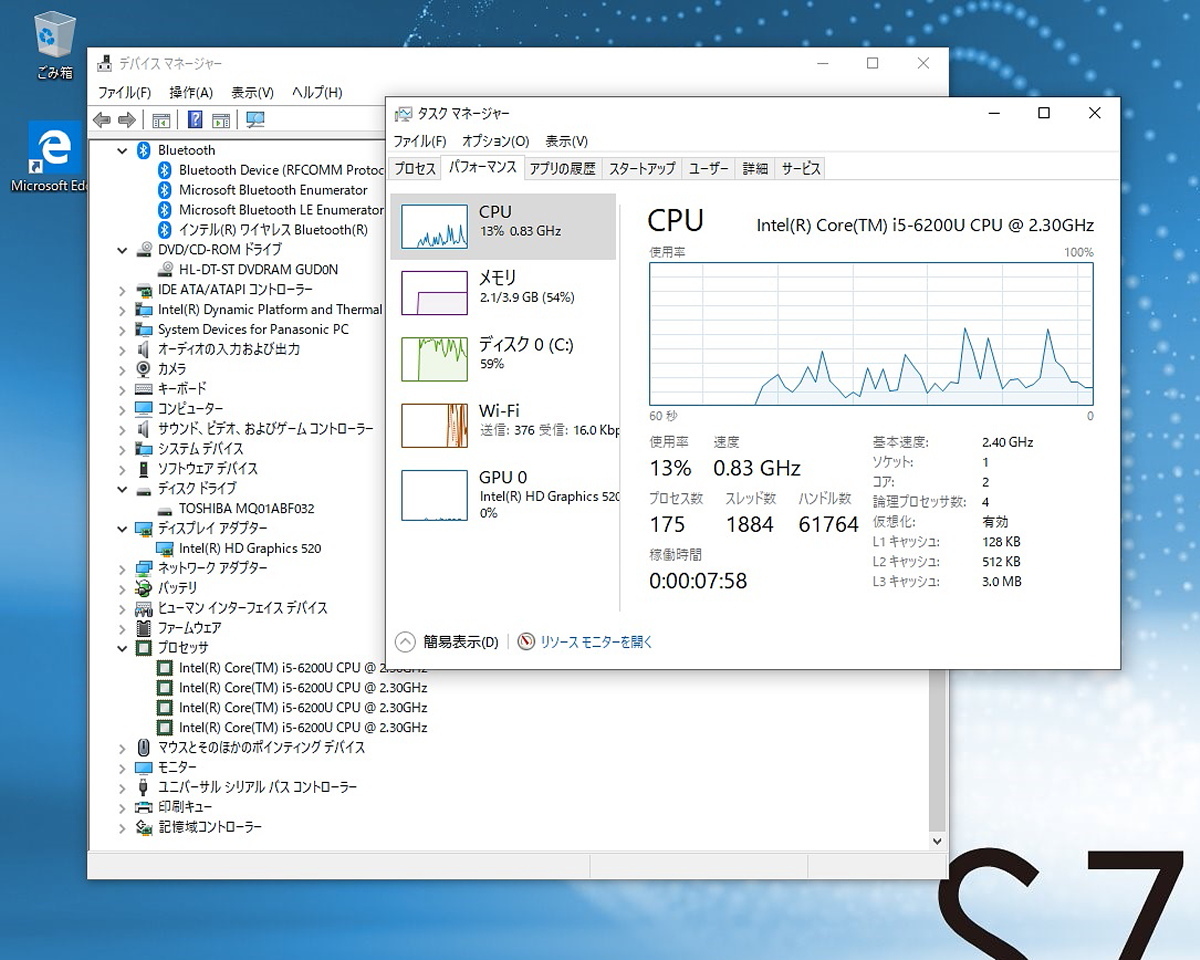
Task: Expand the 記憶域コントローラー node
Action: point(122,827)
